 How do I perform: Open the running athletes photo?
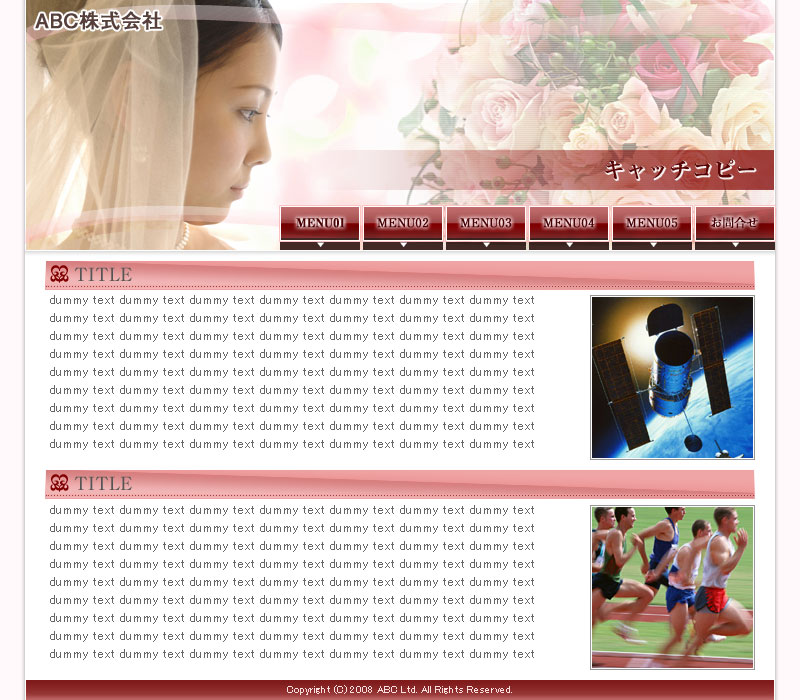(672, 587)
